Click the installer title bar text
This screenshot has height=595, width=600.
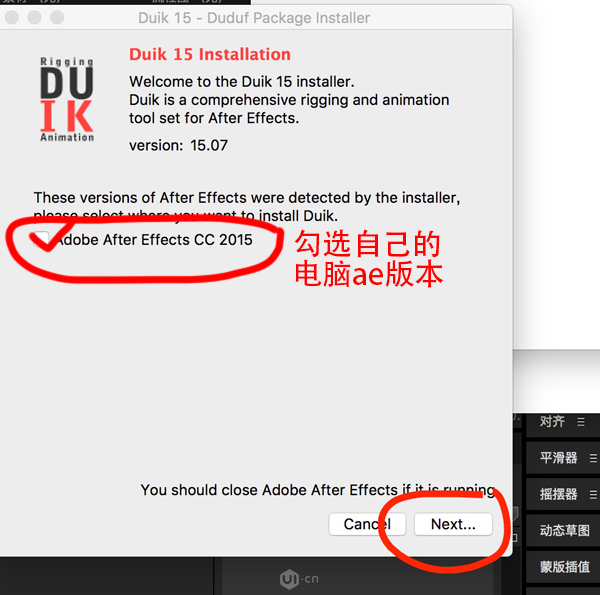[x=254, y=18]
